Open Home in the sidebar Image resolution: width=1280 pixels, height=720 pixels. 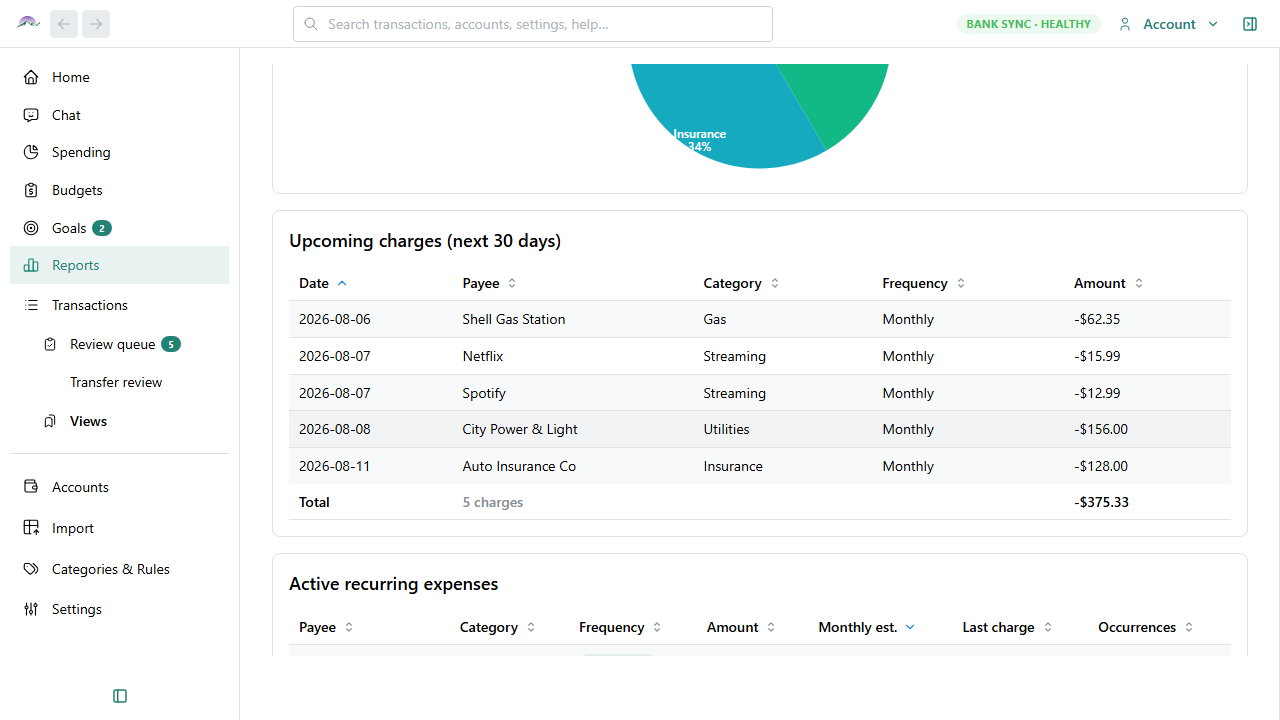(119, 77)
